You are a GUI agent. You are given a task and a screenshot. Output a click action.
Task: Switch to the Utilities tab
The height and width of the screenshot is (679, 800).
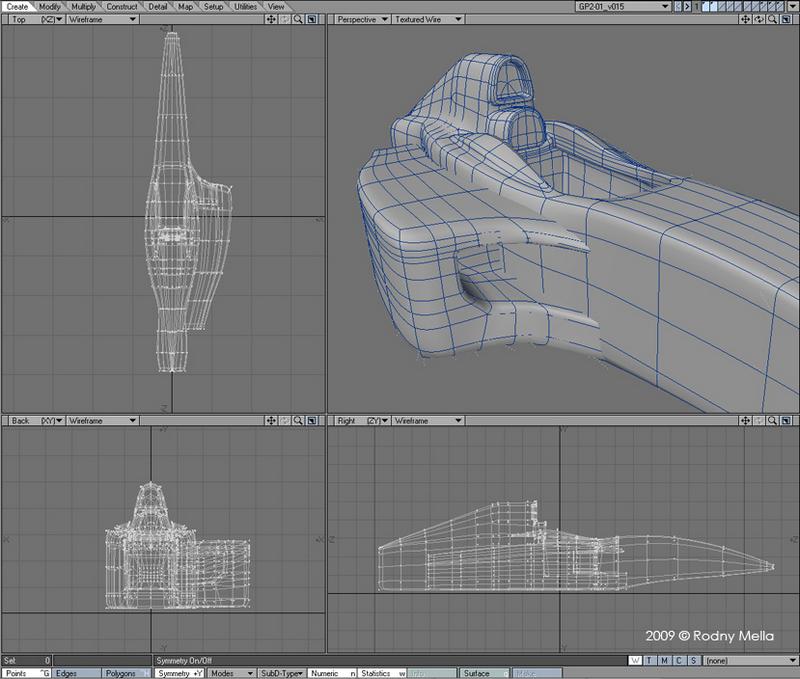coord(245,6)
